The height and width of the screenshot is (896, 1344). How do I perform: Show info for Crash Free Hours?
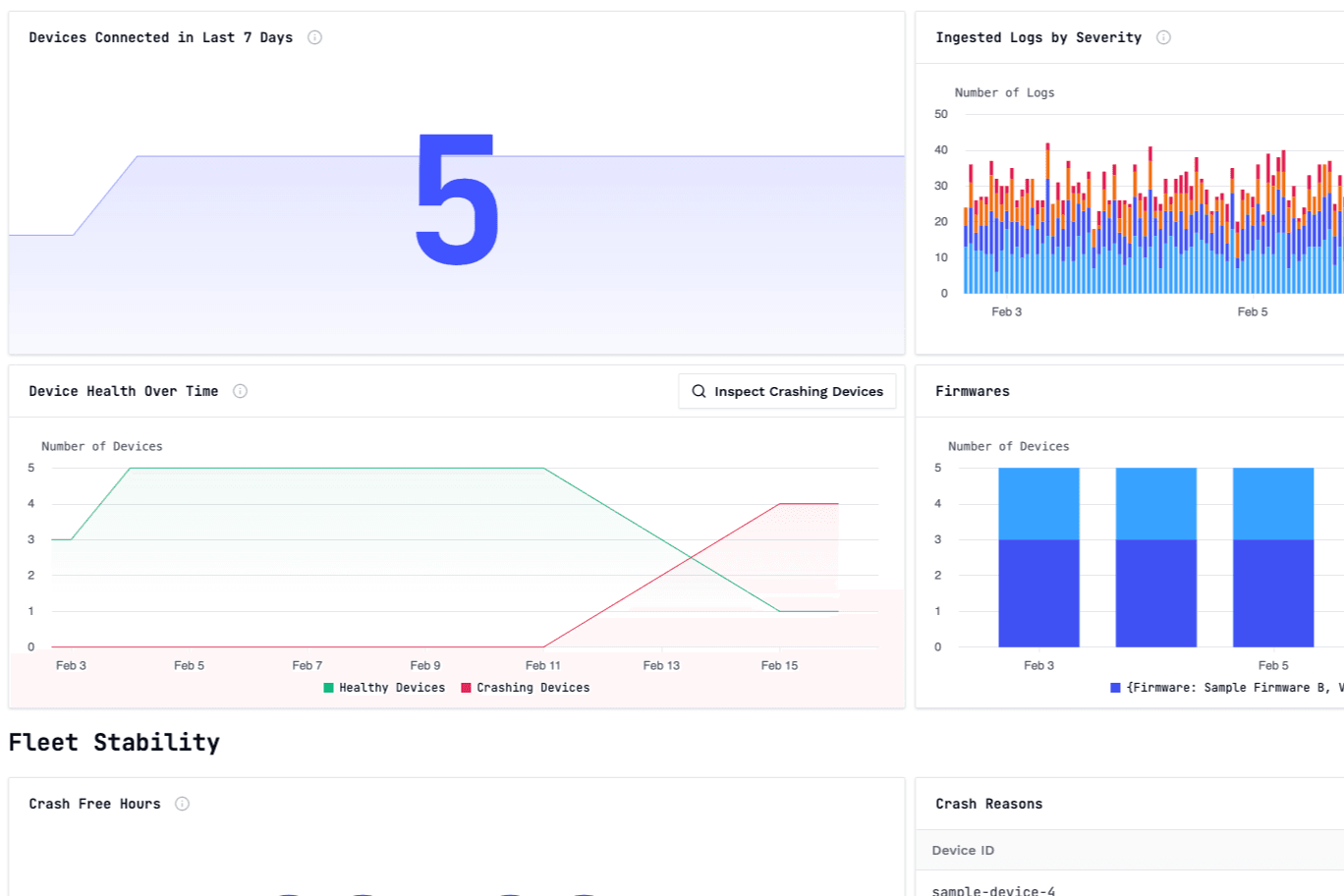pyautogui.click(x=182, y=804)
